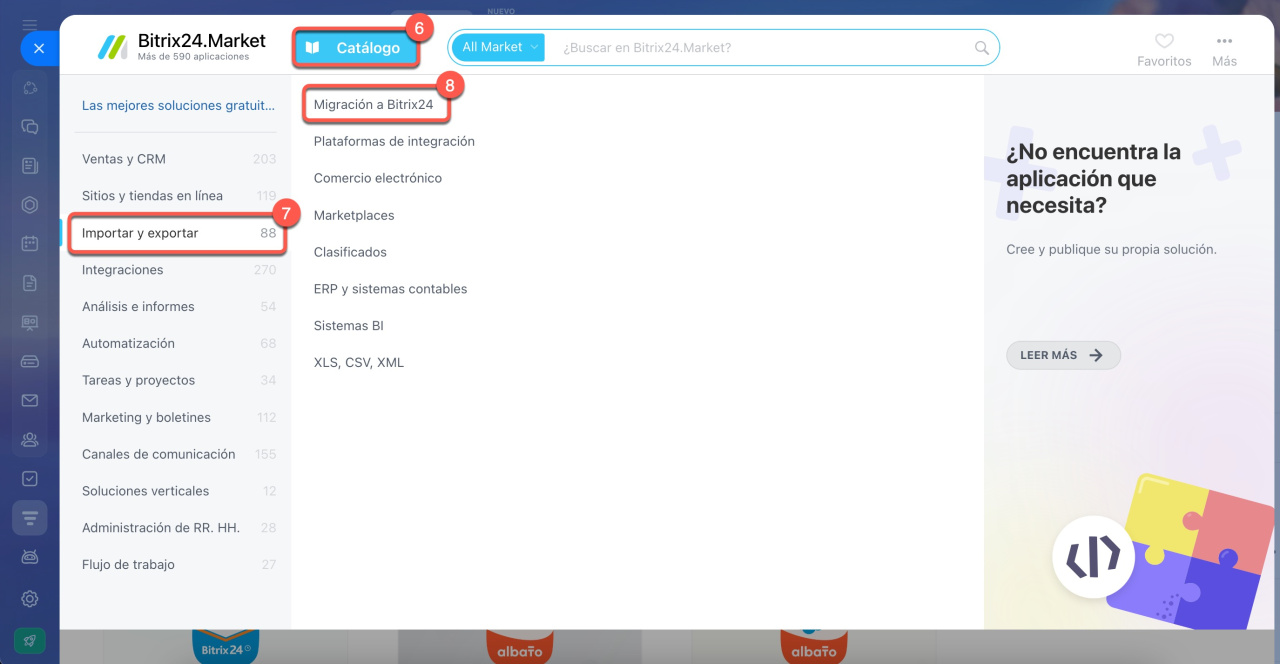Screen dimensions: 1280x664
Task: Open Migración a Bitrix24 subcategory
Action: tap(374, 104)
